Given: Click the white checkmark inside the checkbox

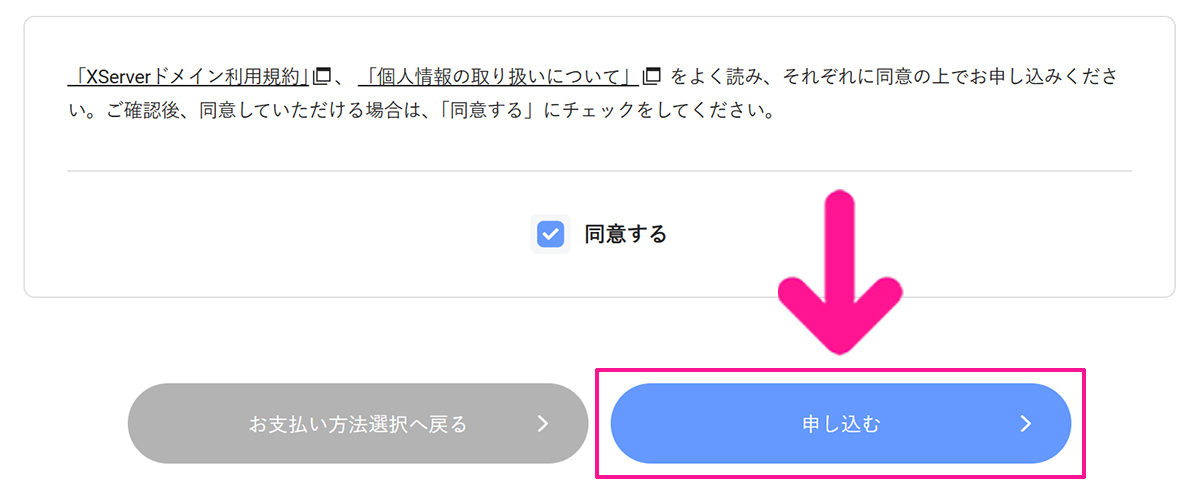Looking at the screenshot, I should (550, 234).
